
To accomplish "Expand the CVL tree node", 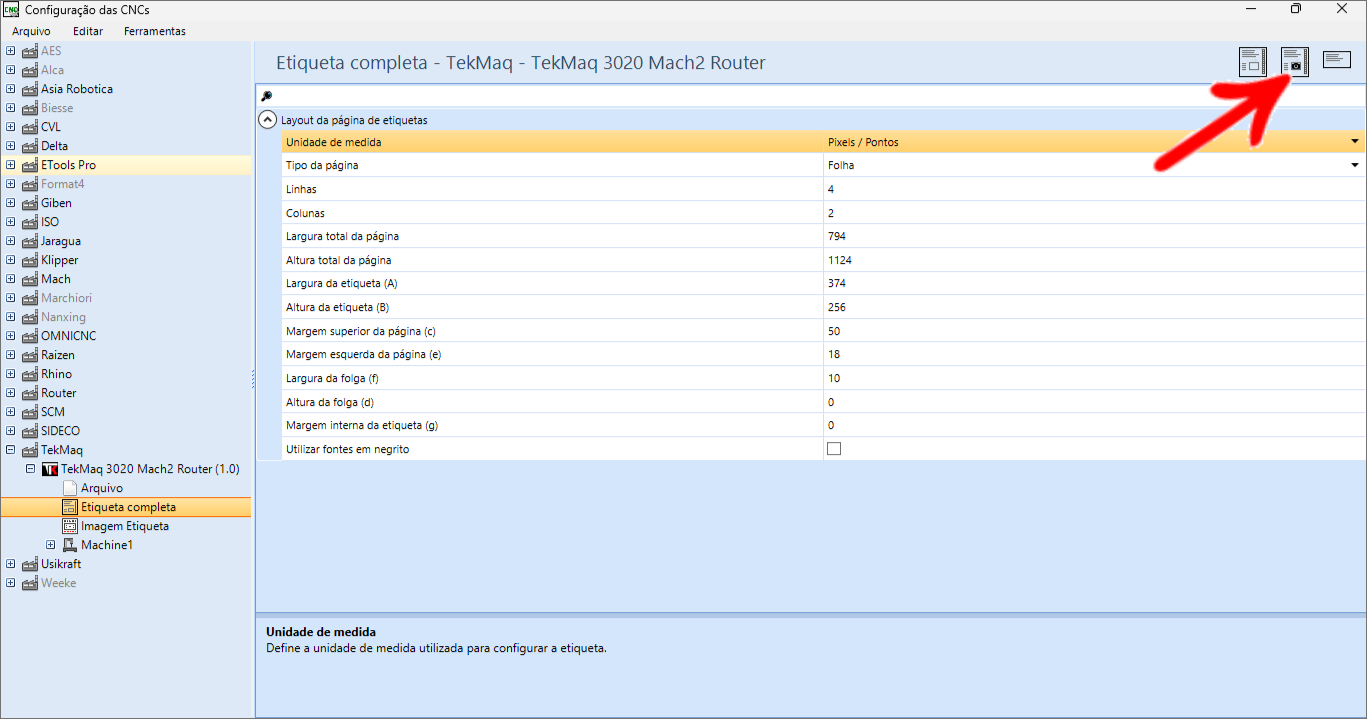I will [10, 127].
